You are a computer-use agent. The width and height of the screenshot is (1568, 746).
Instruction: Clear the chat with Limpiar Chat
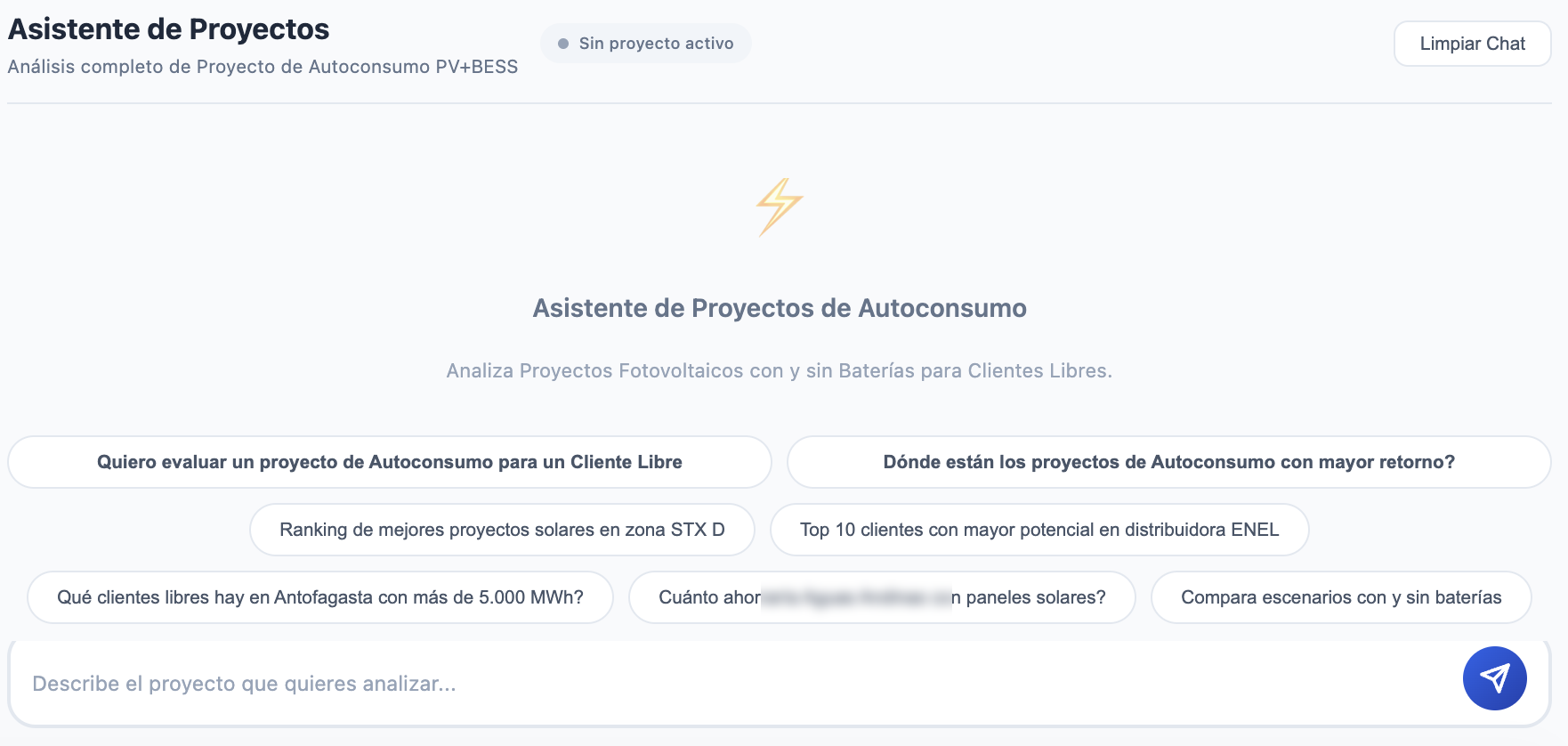(1472, 44)
